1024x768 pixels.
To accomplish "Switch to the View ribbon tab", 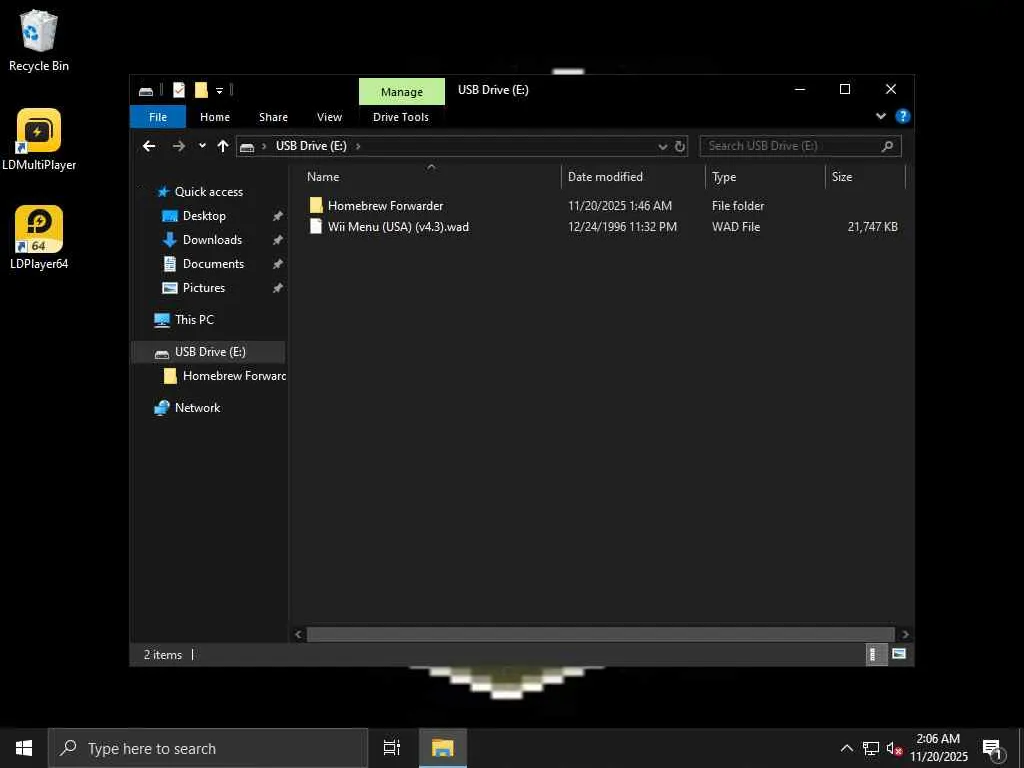I will (x=329, y=117).
